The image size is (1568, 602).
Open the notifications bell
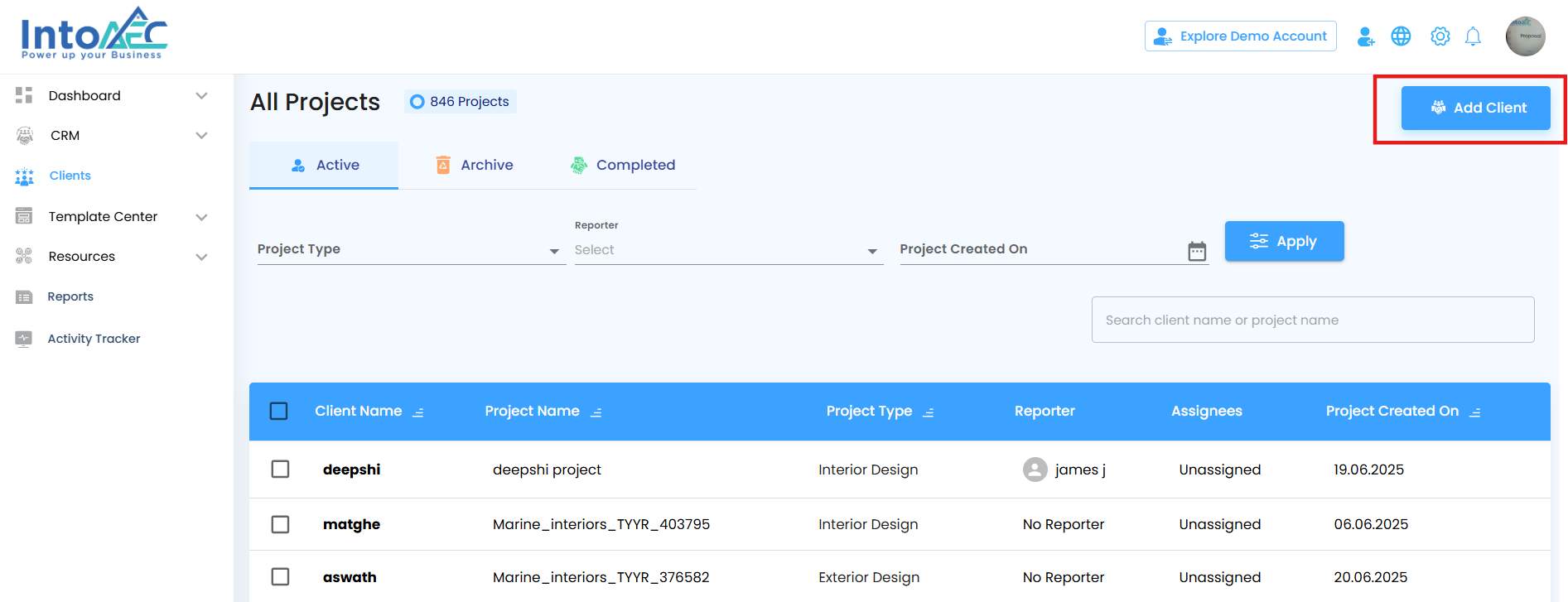click(x=1473, y=36)
